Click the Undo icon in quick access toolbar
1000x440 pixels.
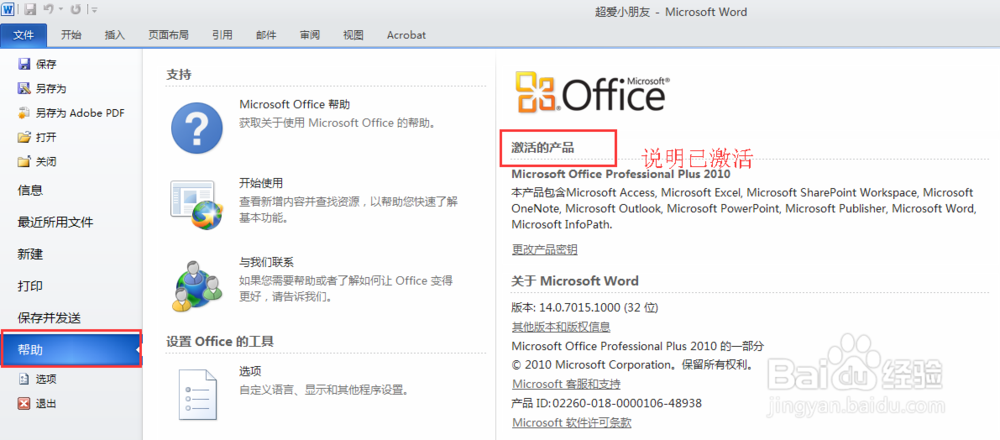click(x=48, y=10)
